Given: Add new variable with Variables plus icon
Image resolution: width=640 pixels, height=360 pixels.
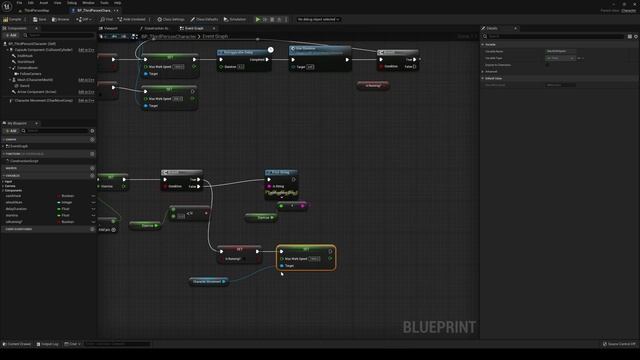Looking at the screenshot, I should 92,176.
